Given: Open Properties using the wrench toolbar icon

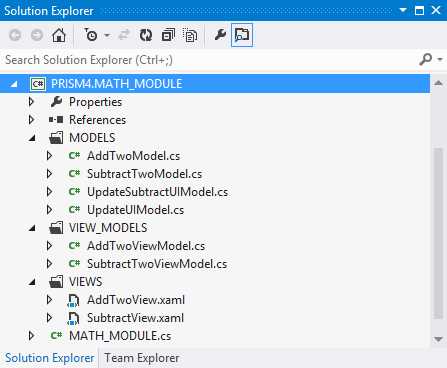Looking at the screenshot, I should [220, 35].
